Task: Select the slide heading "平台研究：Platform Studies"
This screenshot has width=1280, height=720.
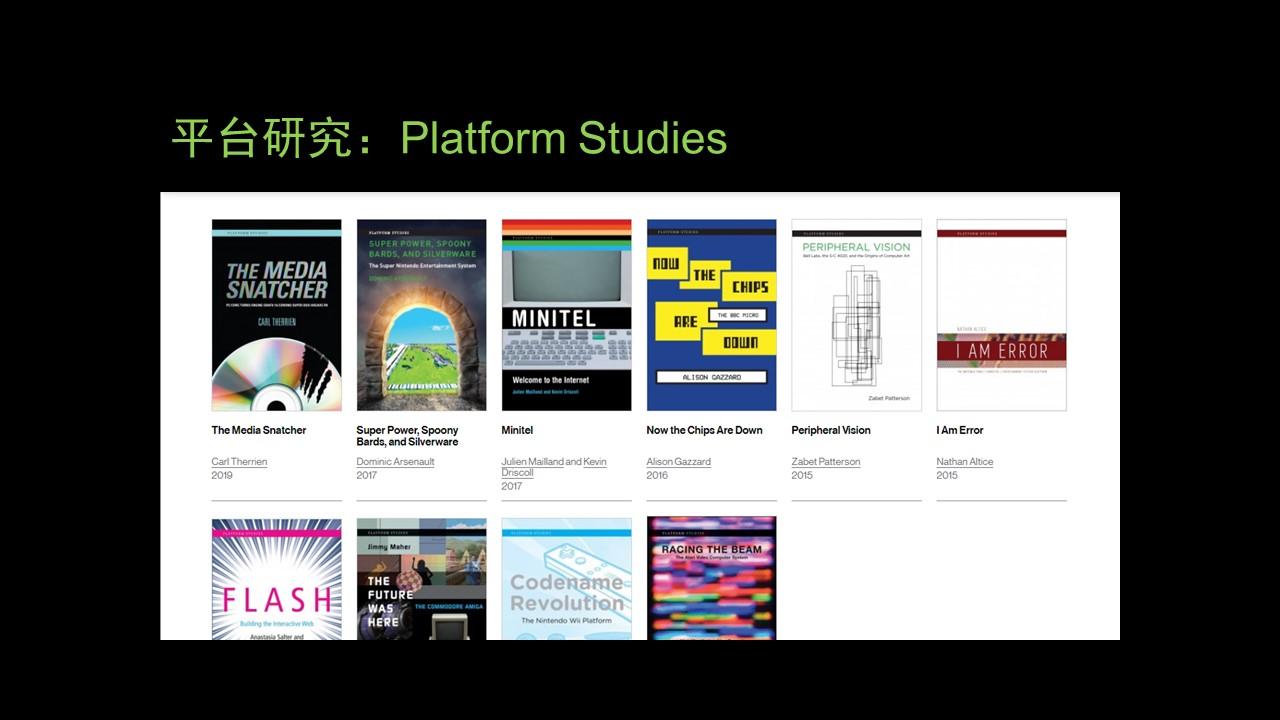Action: click(449, 138)
